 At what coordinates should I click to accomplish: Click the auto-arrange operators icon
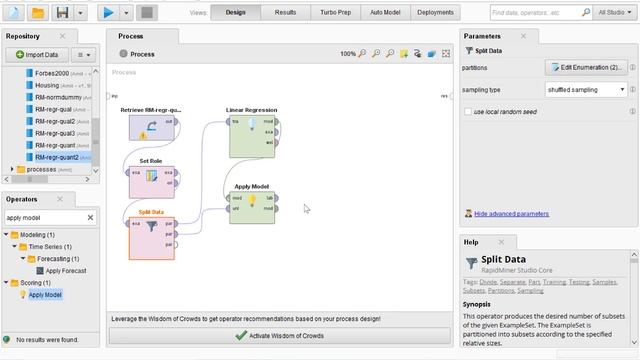(418, 53)
